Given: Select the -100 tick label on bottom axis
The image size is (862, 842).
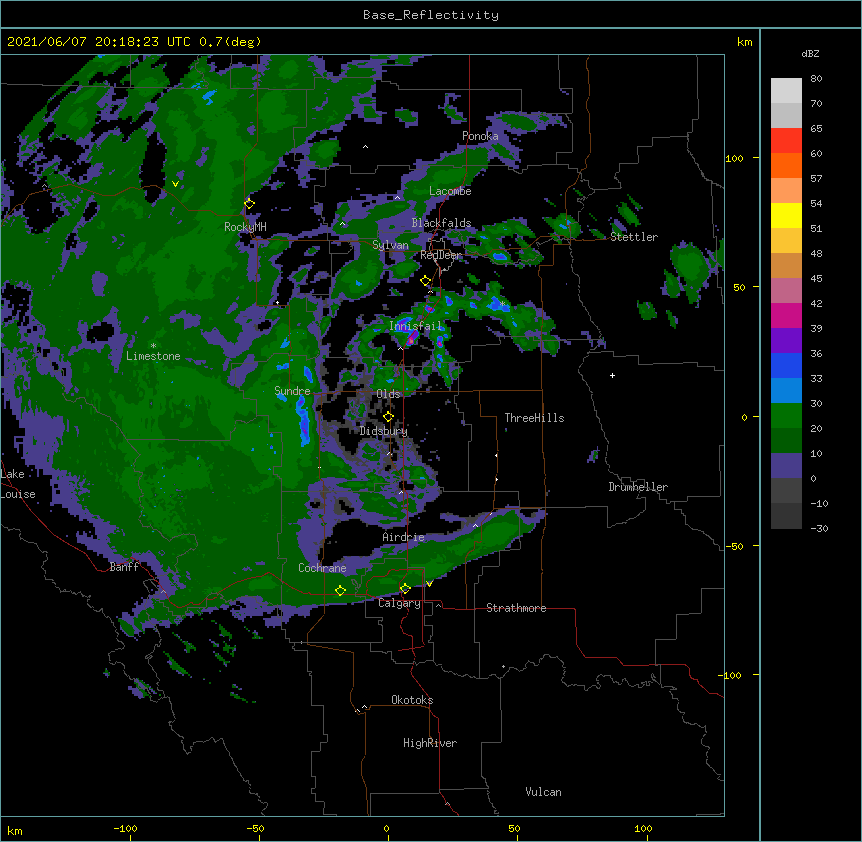Looking at the screenshot, I should pyautogui.click(x=125, y=828).
